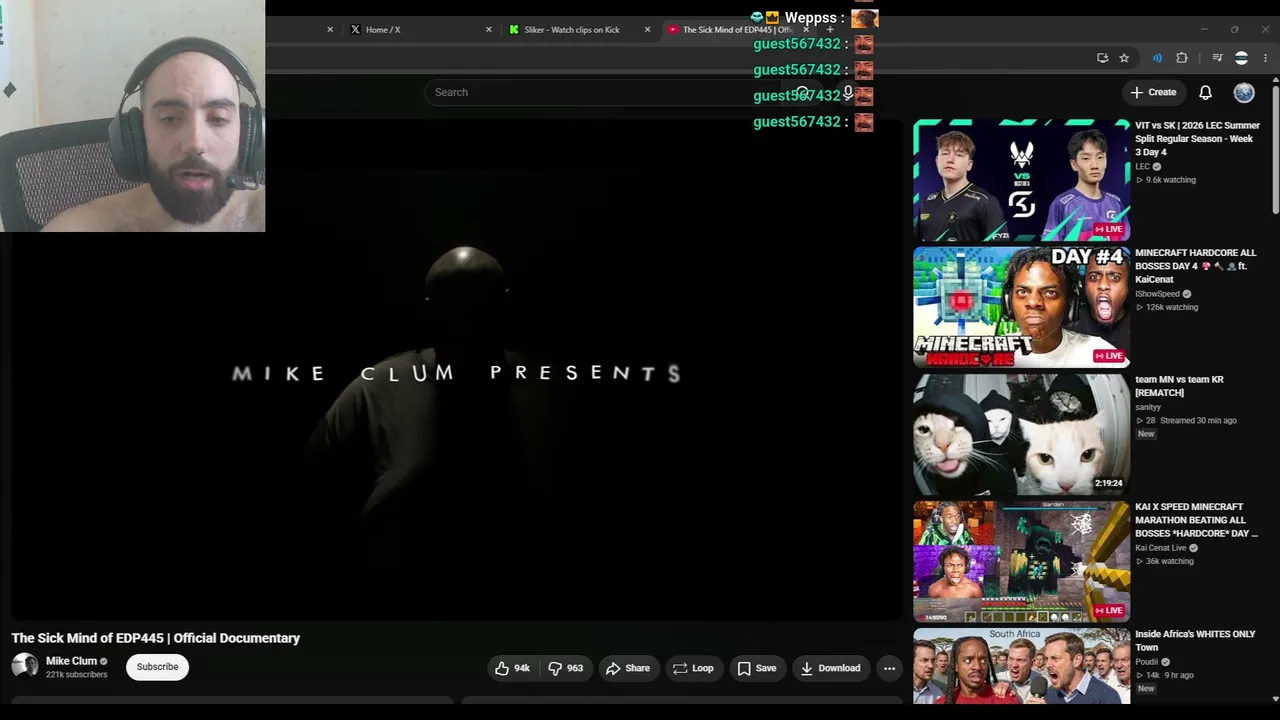The image size is (1280, 720).
Task: Visit the IShowSpeed channel name
Action: (1157, 294)
